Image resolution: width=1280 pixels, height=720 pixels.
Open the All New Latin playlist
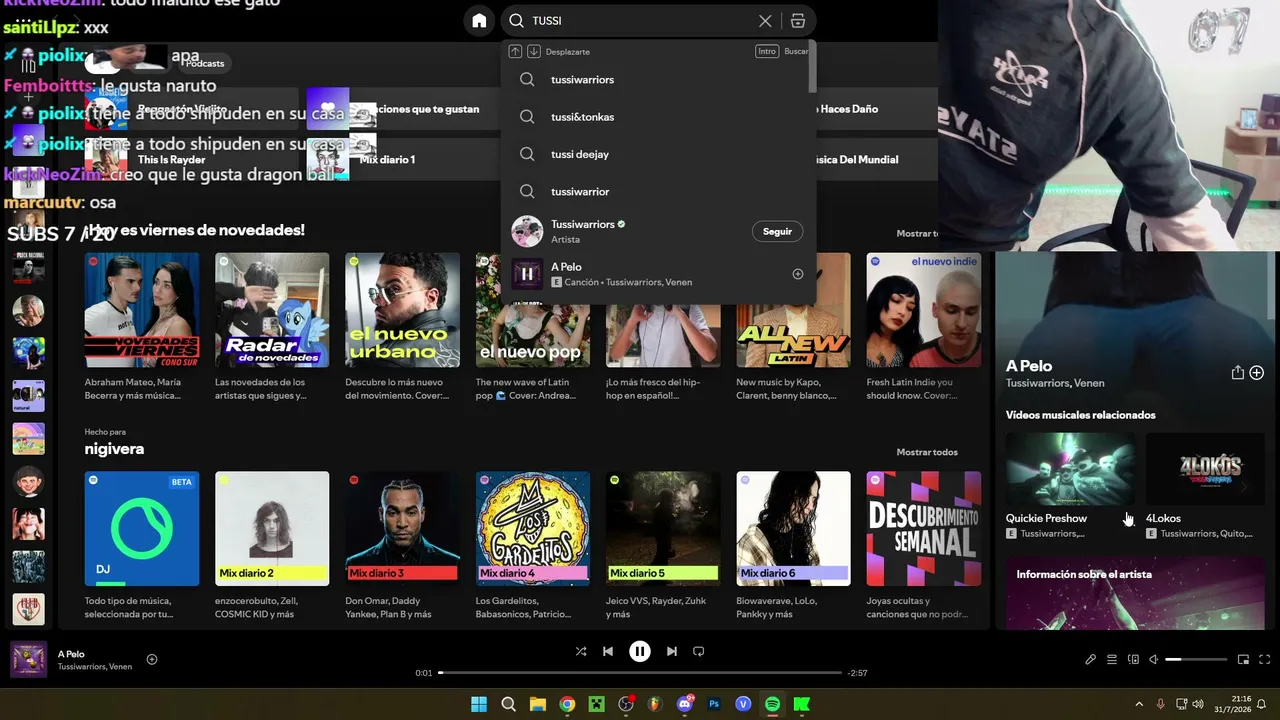click(794, 327)
